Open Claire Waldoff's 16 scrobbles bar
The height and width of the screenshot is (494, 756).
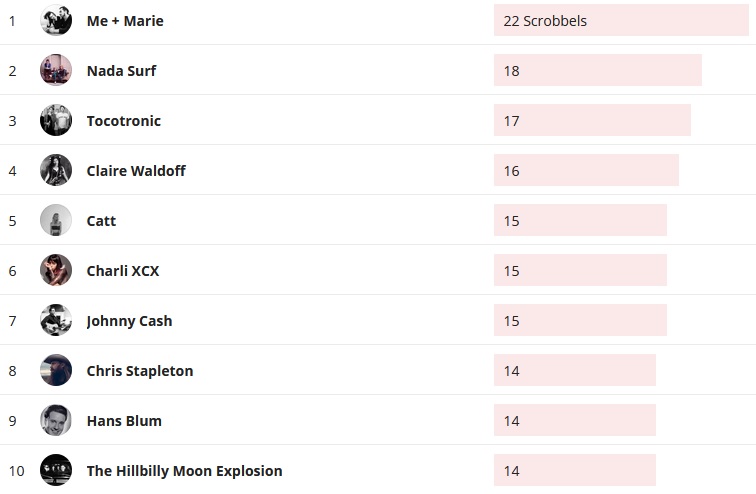tap(585, 170)
